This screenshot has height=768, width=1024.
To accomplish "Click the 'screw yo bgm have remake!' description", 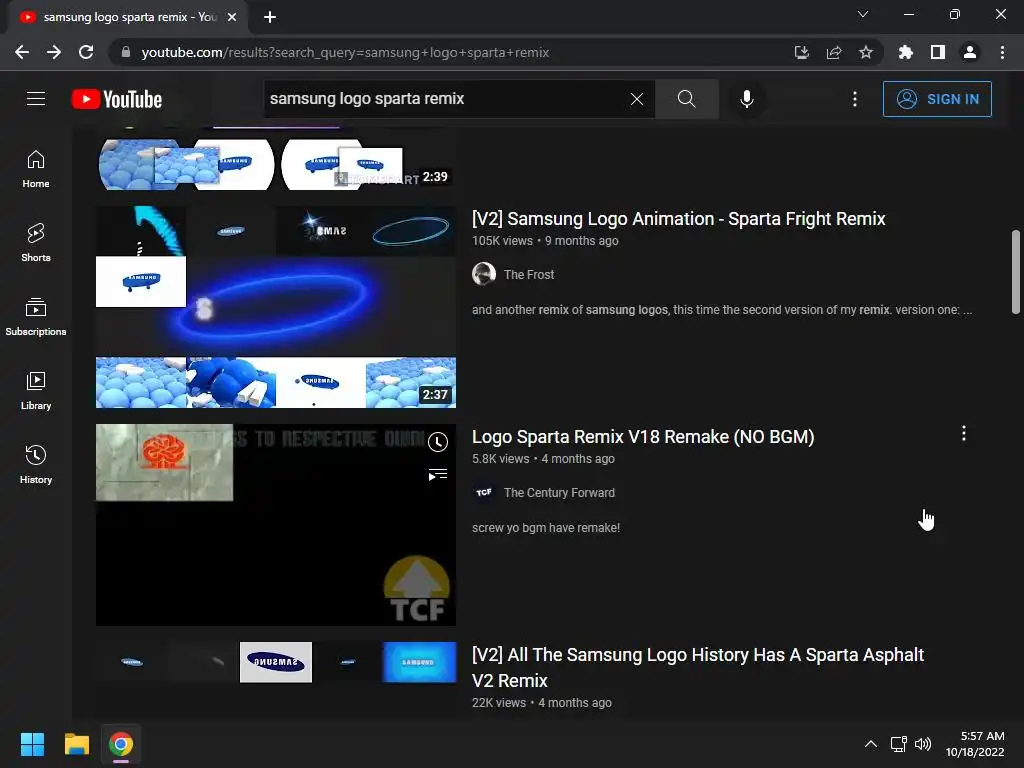I will pos(546,528).
